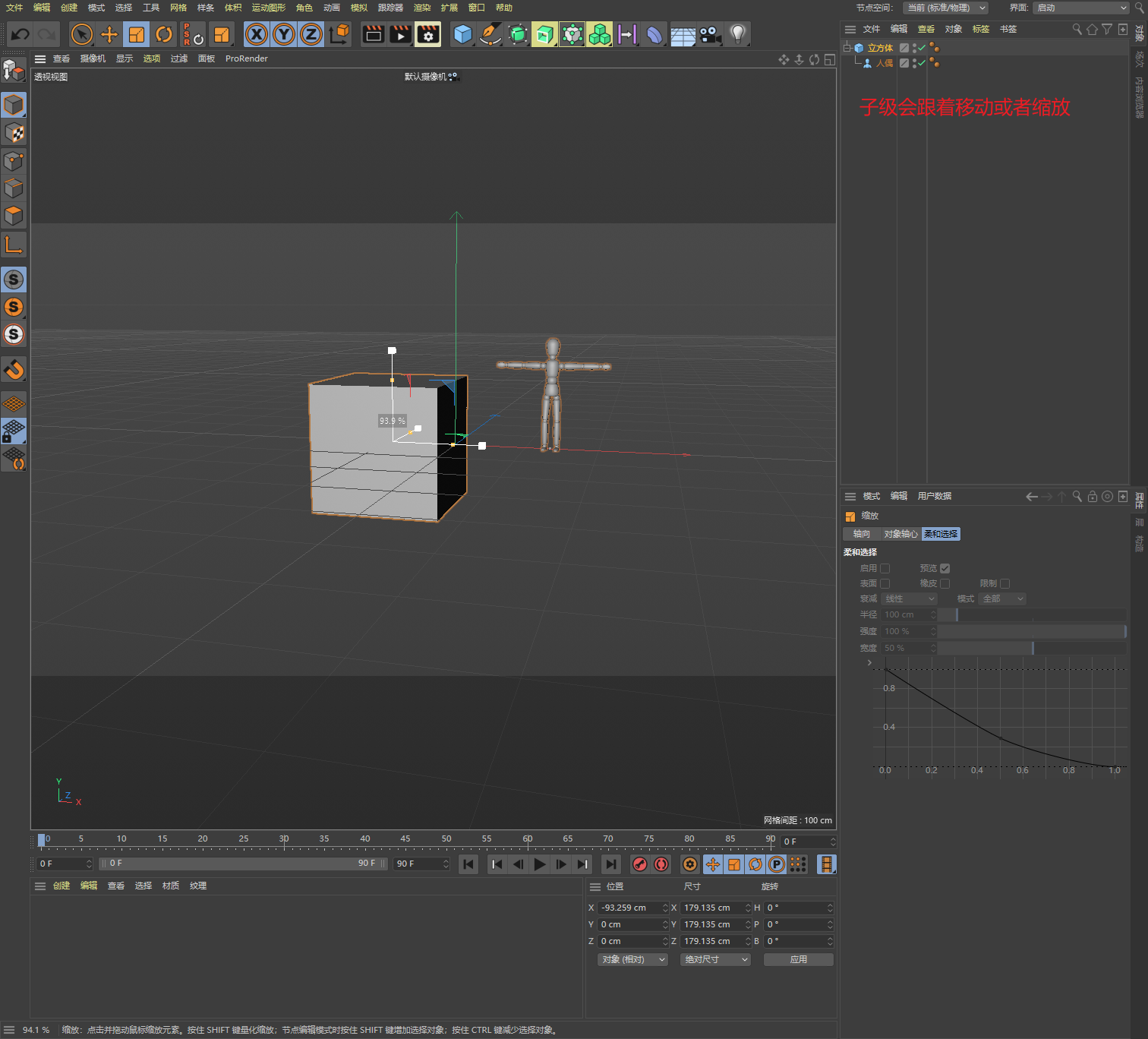Viewport: 1148px width, 1039px height.
Task: Click the 应用 button
Action: [798, 959]
